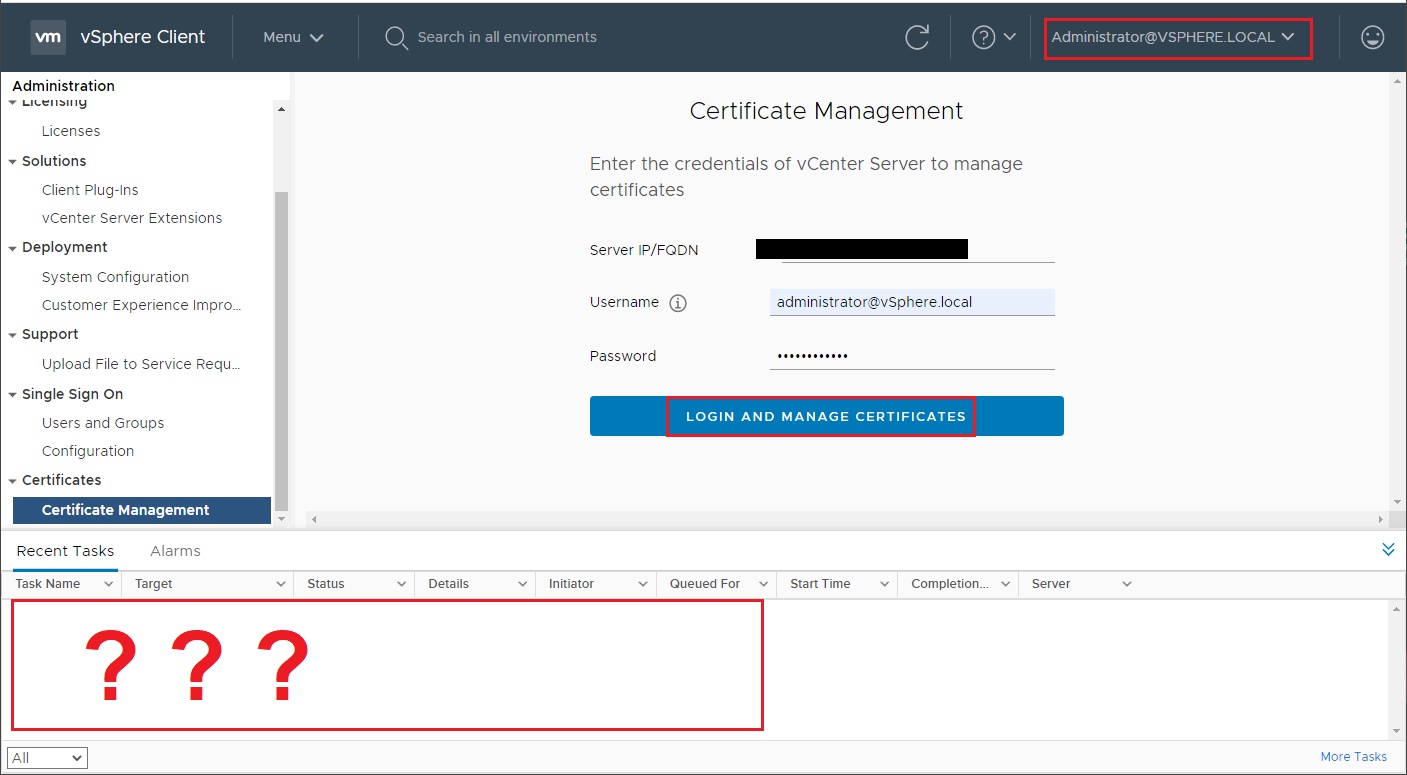This screenshot has width=1407, height=775.
Task: Open vCenter Server Extensions
Action: (132, 218)
